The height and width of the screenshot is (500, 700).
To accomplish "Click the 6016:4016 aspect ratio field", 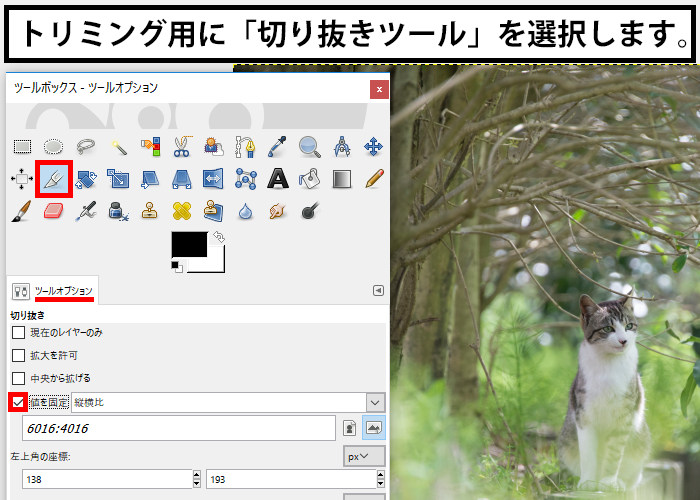I will coord(178,428).
